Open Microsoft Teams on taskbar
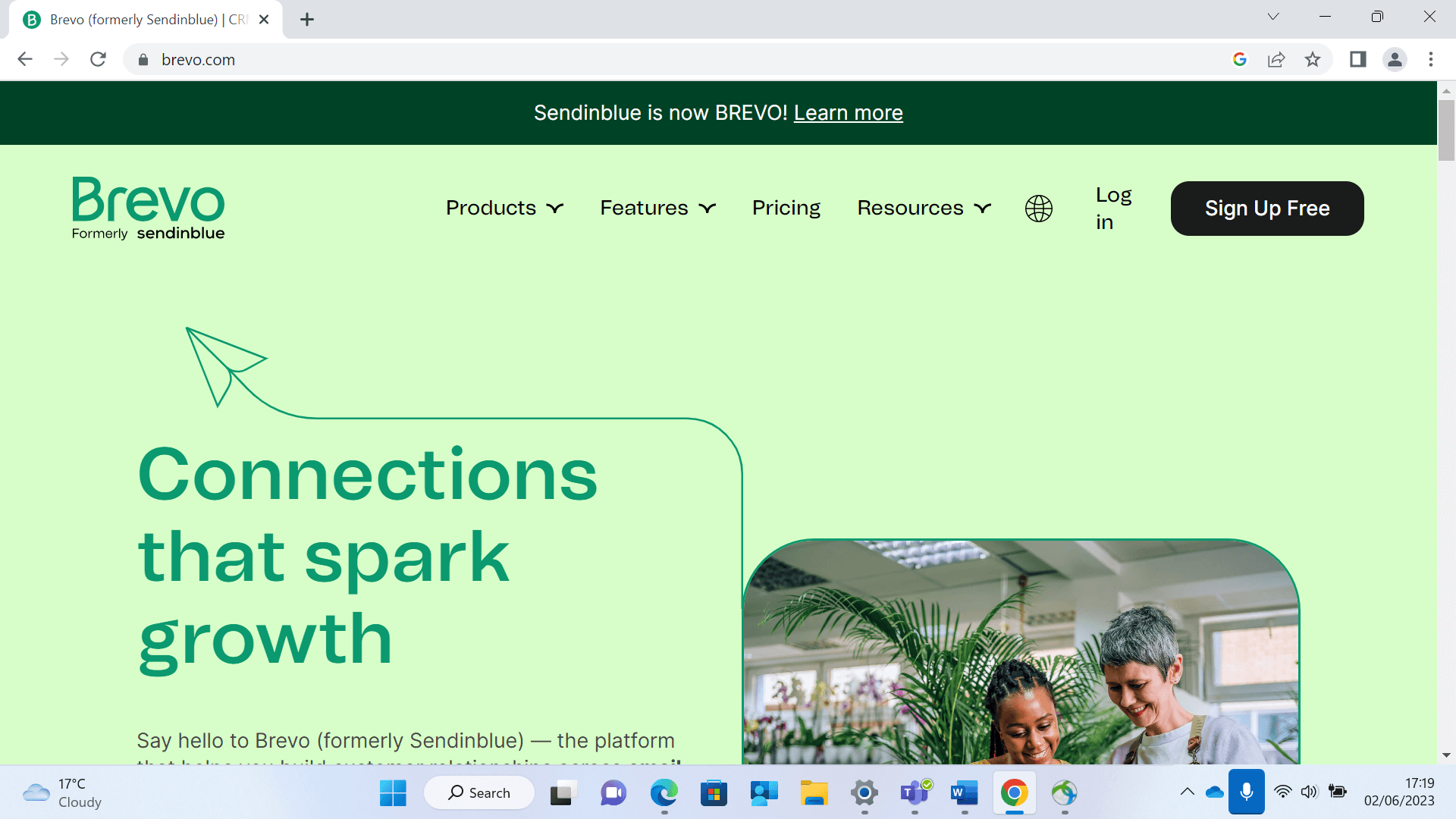Screen dimensions: 1456x819 pyautogui.click(x=915, y=793)
